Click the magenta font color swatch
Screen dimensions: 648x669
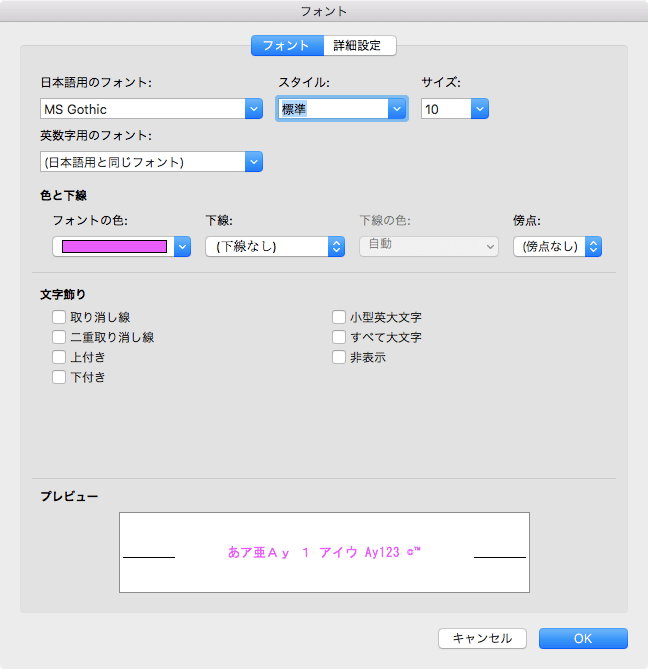click(114, 247)
